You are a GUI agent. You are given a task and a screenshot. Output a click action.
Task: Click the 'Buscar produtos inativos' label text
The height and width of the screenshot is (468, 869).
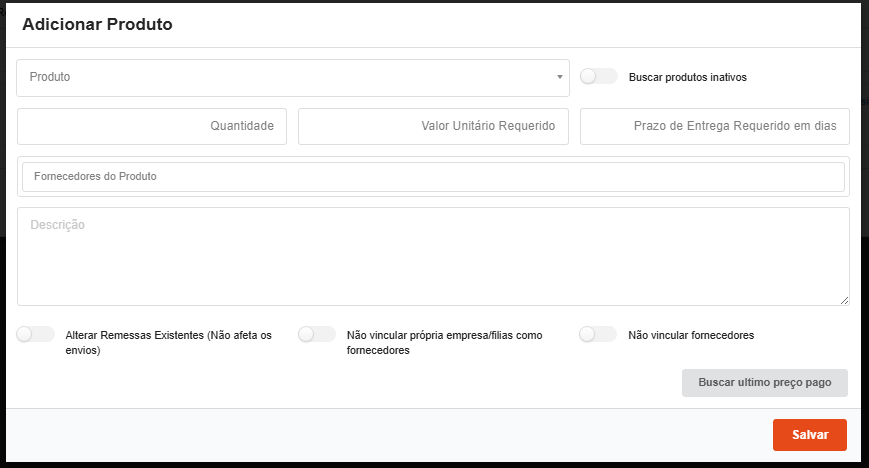(687, 77)
